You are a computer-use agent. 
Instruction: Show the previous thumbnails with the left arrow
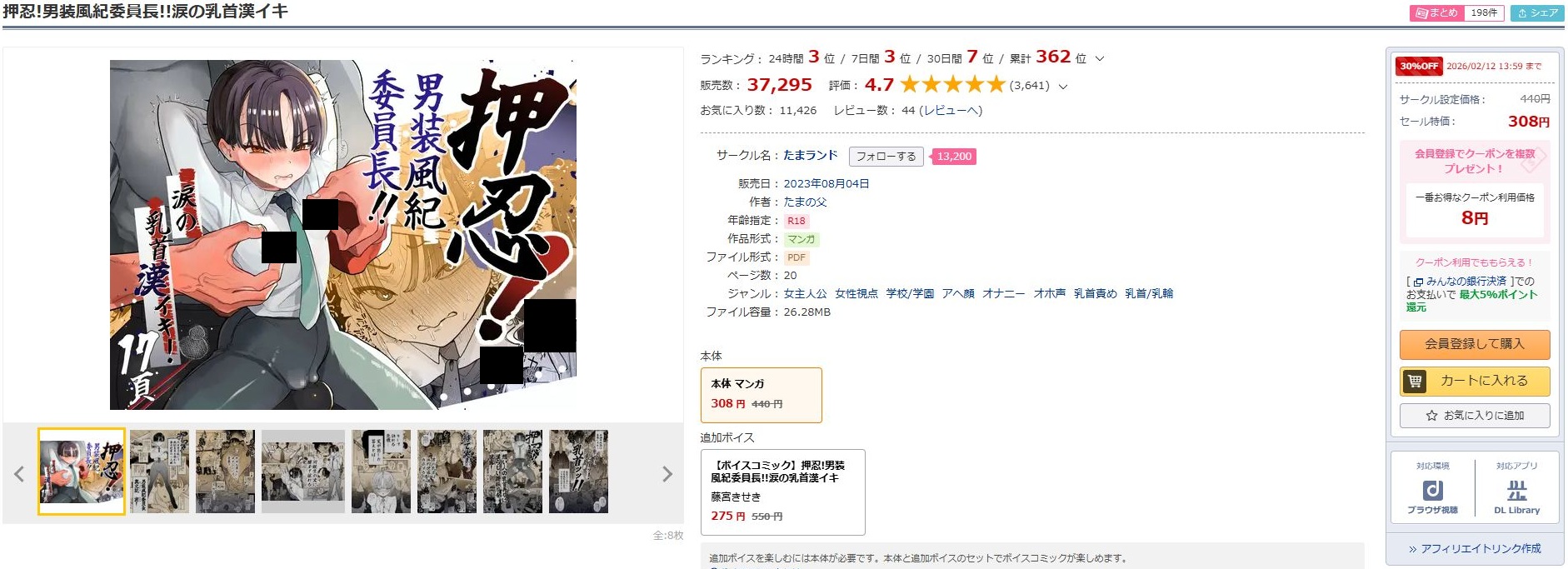tap(19, 474)
